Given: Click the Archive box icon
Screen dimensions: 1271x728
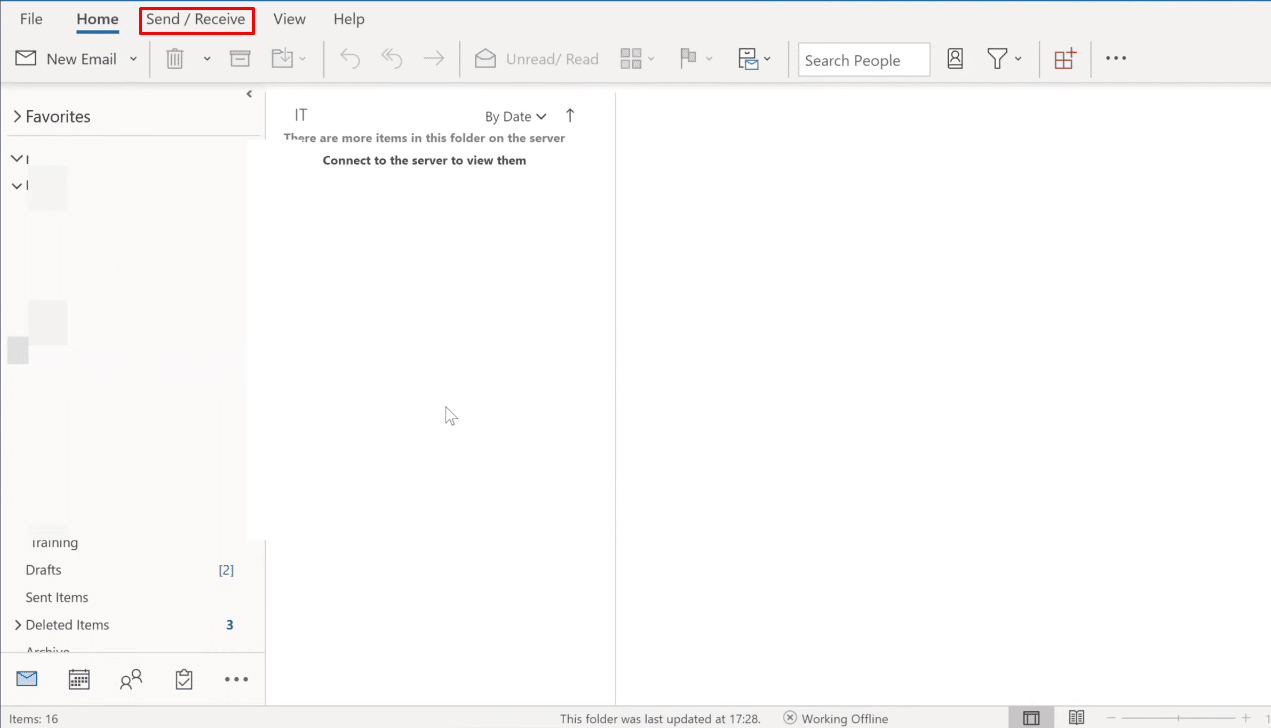Looking at the screenshot, I should click(x=240, y=59).
